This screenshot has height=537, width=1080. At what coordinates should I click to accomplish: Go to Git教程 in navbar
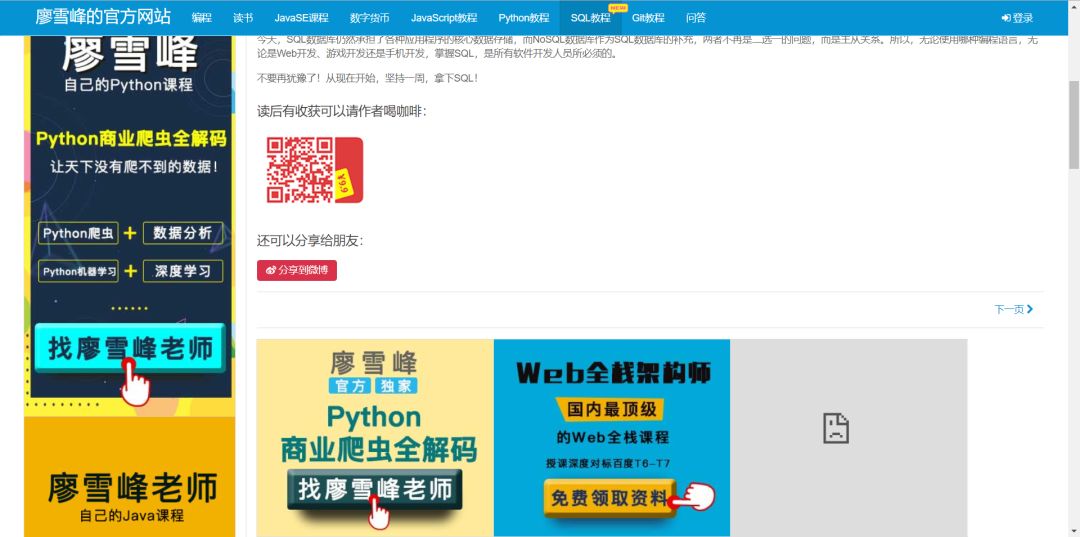tap(648, 18)
